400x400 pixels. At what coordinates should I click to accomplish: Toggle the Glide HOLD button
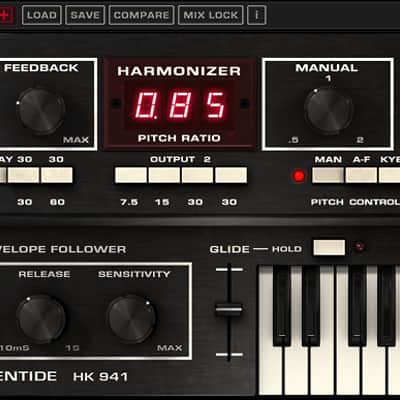329,248
